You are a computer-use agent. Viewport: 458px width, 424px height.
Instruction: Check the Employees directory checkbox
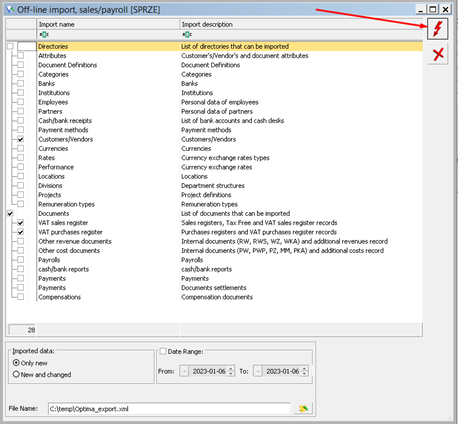click(x=21, y=102)
